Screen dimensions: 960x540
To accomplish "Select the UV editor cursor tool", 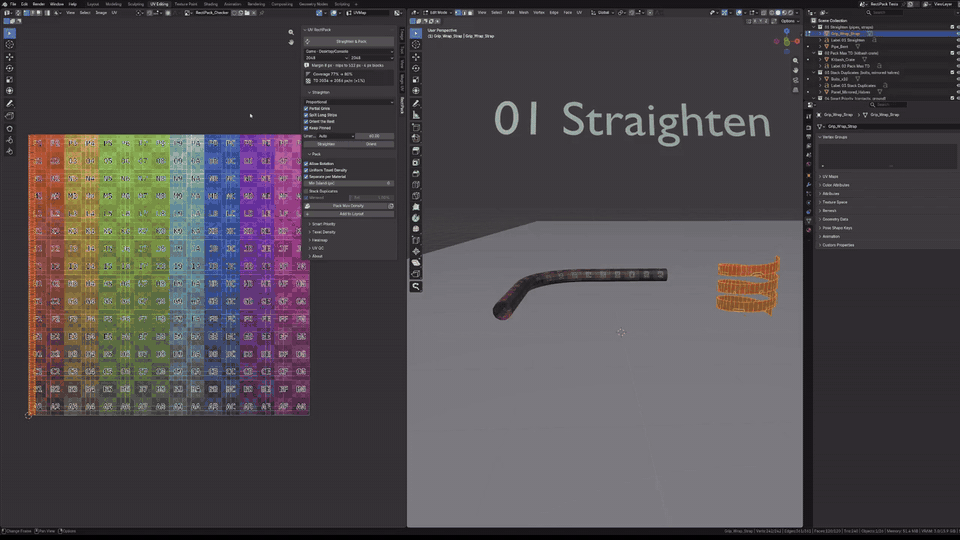I will pos(9,45).
